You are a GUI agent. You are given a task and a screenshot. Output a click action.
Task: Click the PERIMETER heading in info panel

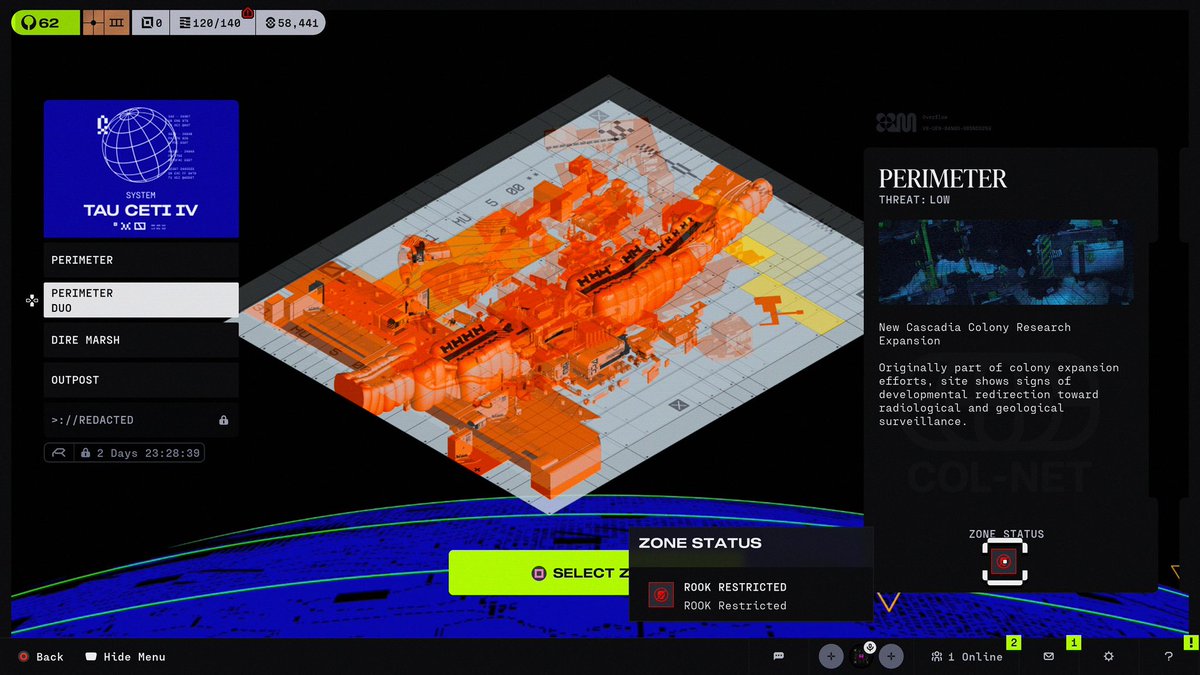tap(943, 179)
